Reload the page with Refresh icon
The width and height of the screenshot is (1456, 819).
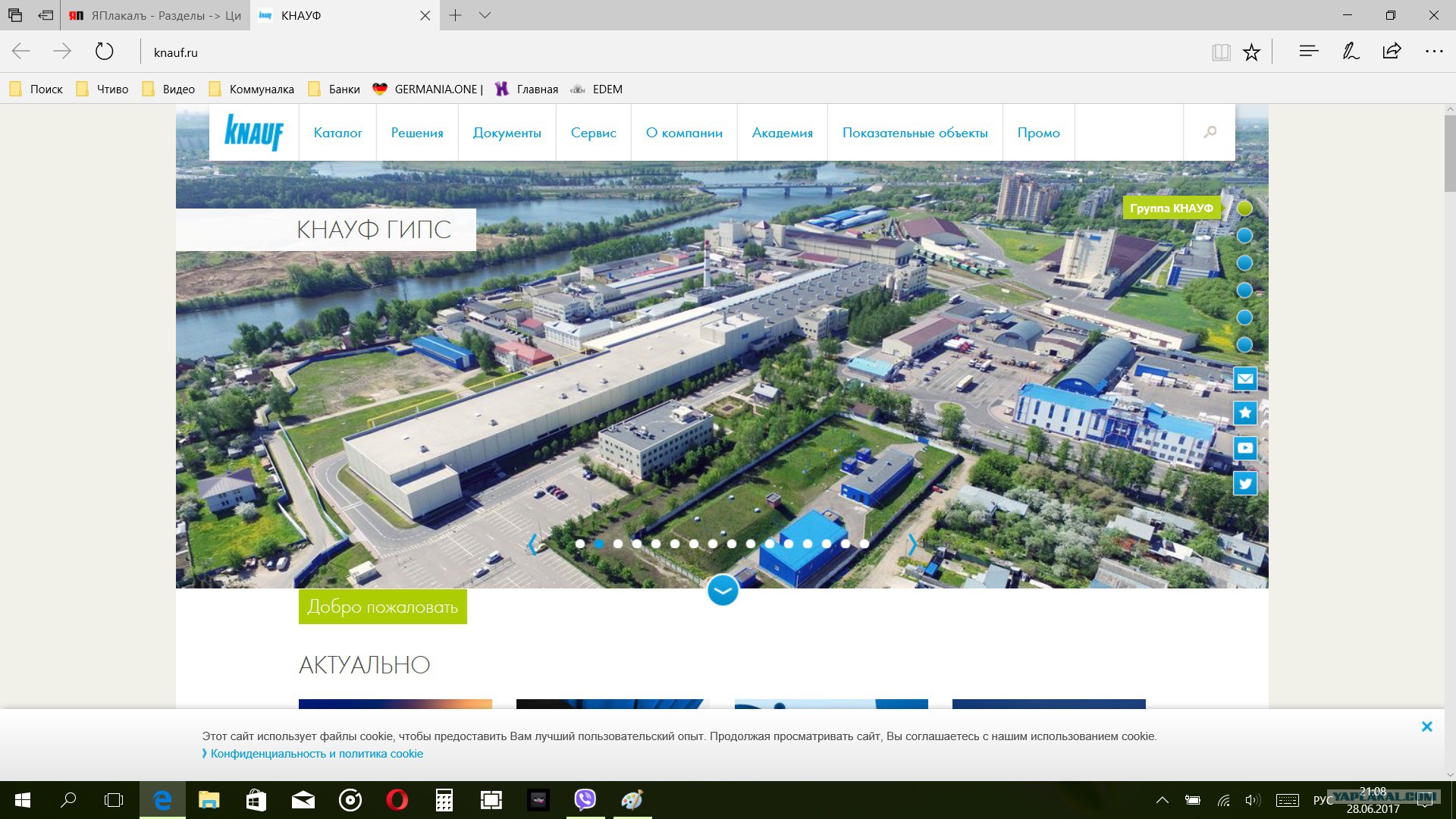click(104, 52)
